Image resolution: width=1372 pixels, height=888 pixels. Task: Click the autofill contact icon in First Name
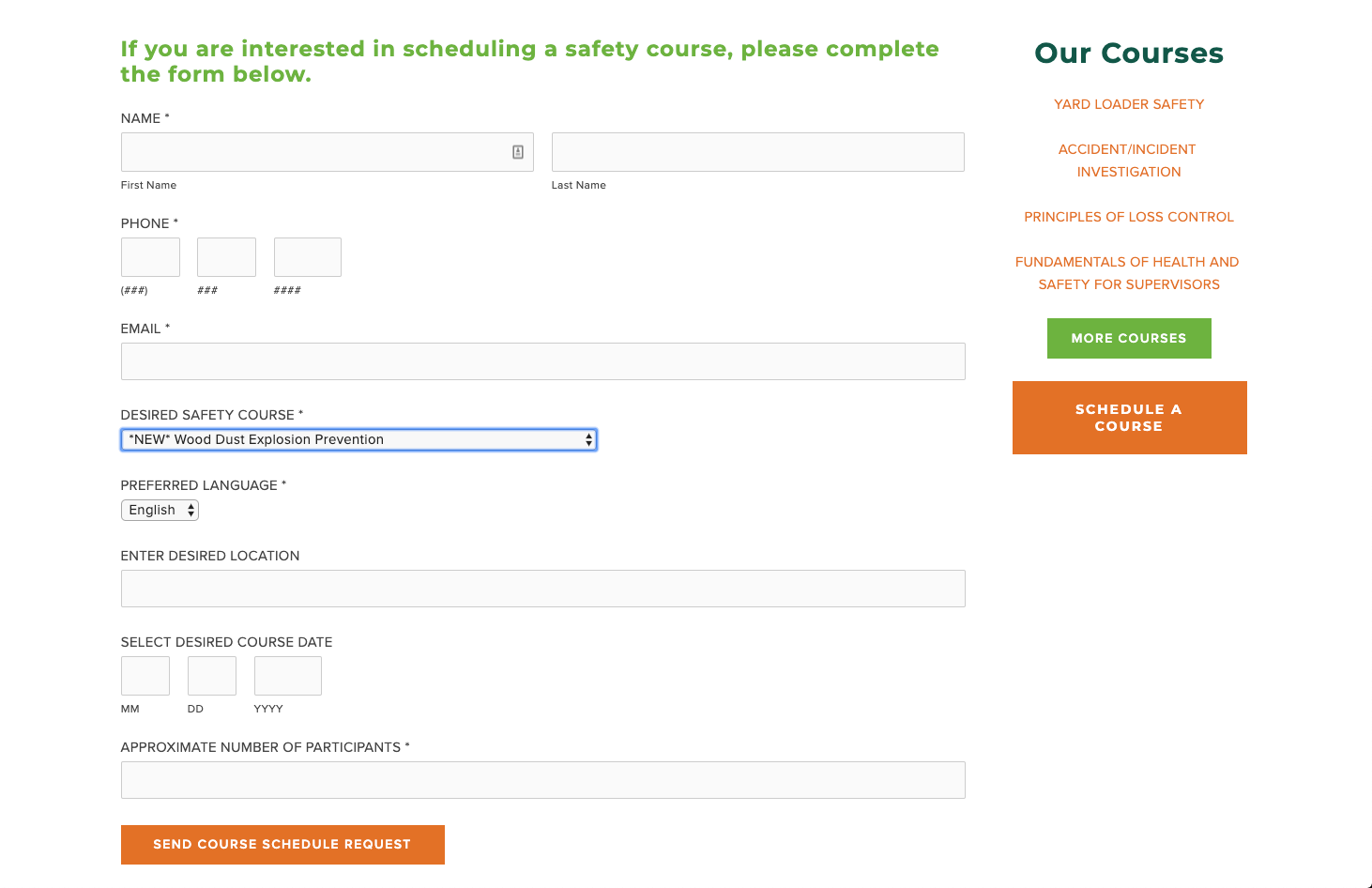518,152
